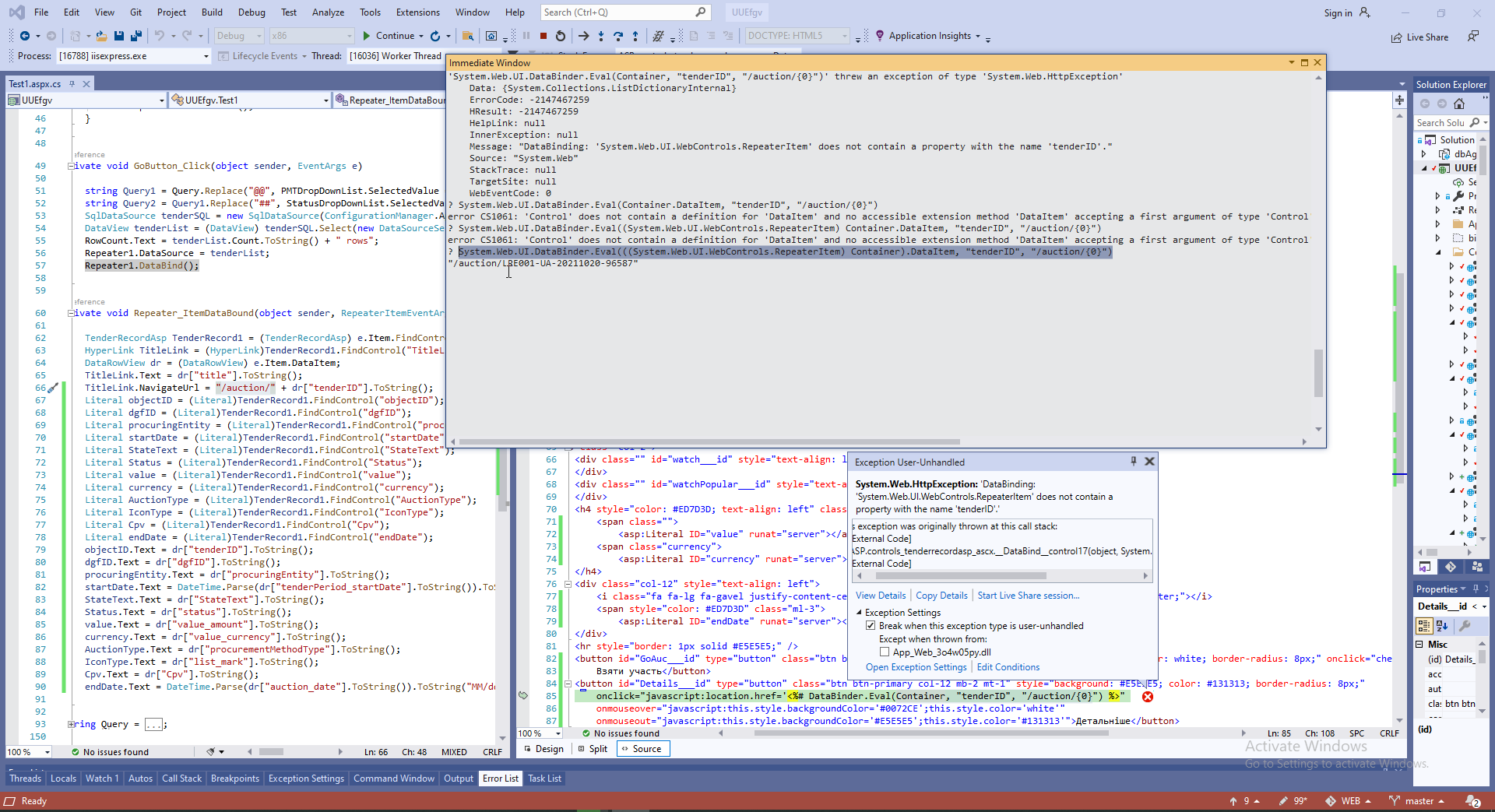Expand the dbAg project node in Solution Explorer

(1424, 154)
